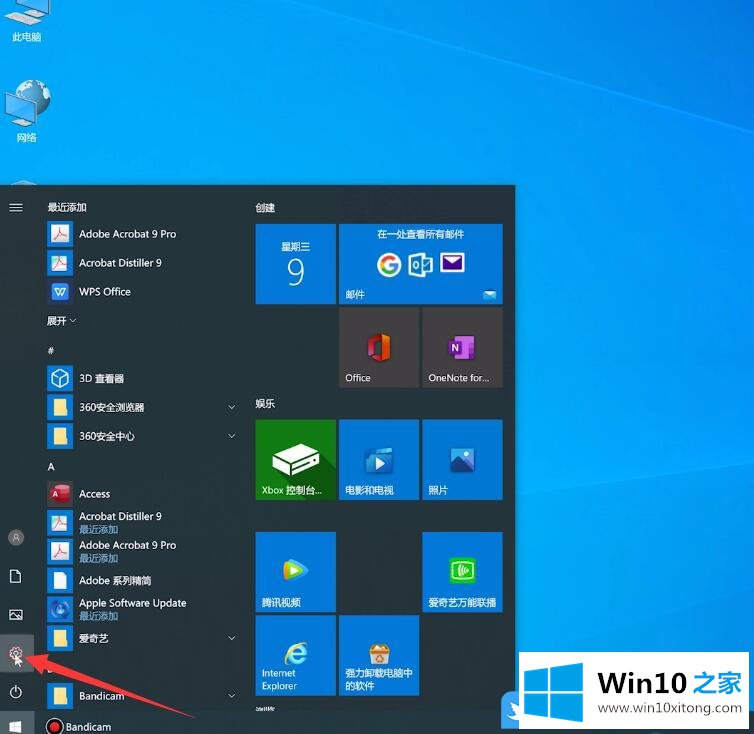Open the 腾讯视频 tile
Screen dimensions: 754x734
tap(295, 572)
